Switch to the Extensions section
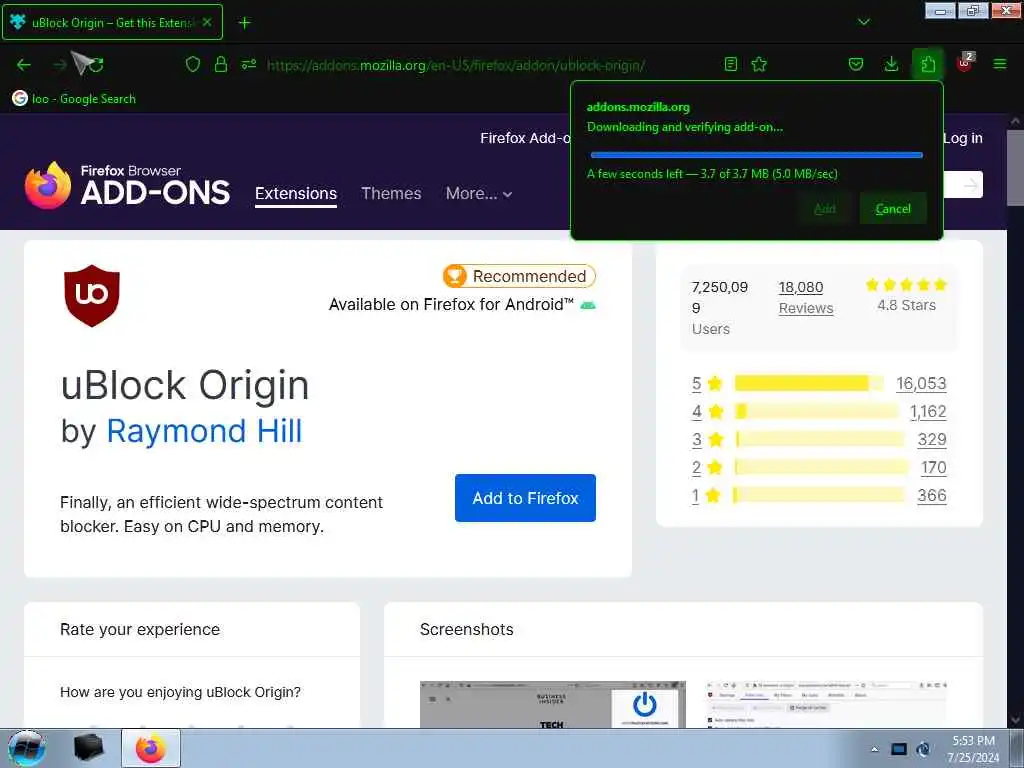 click(x=296, y=194)
